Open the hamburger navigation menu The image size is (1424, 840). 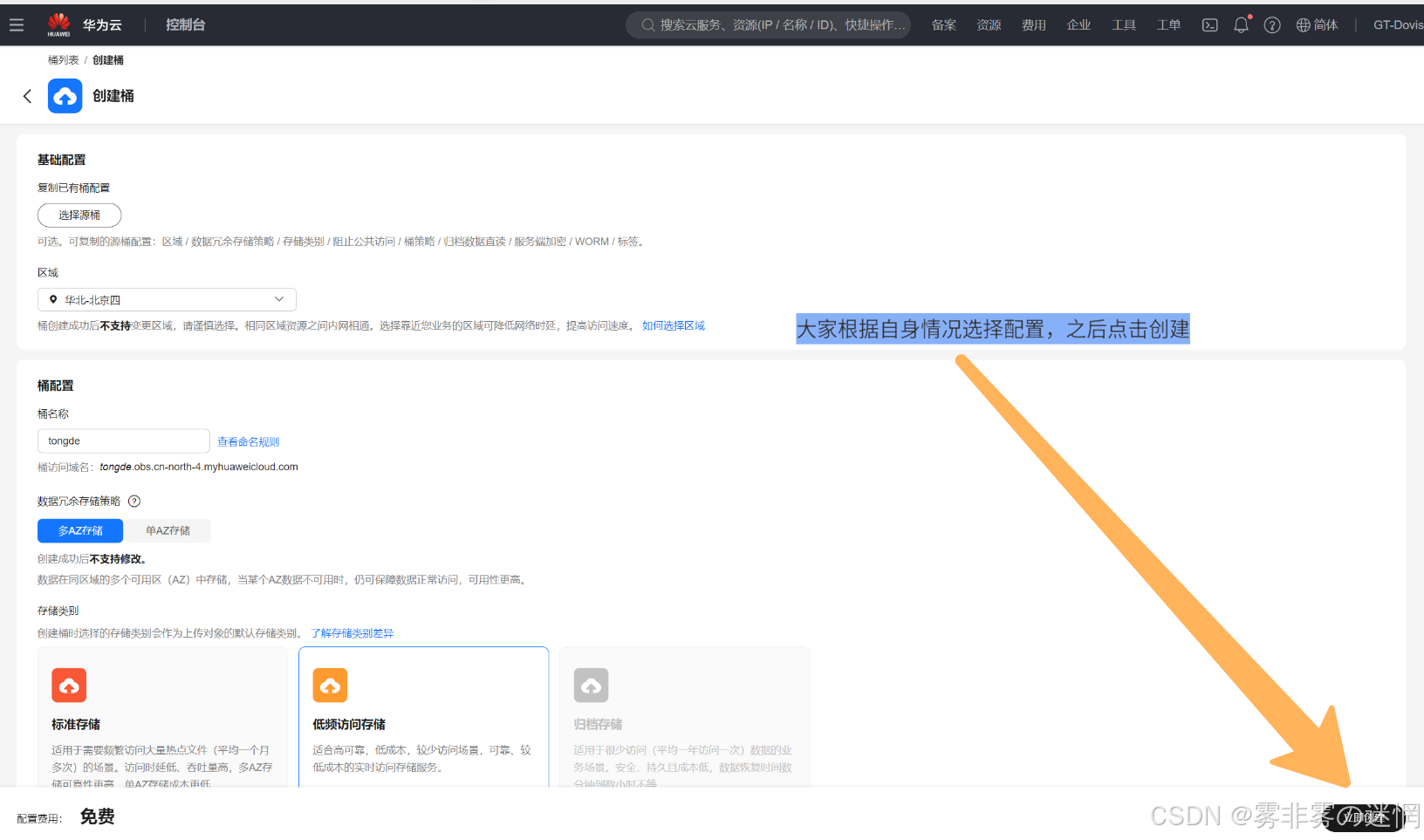point(16,25)
